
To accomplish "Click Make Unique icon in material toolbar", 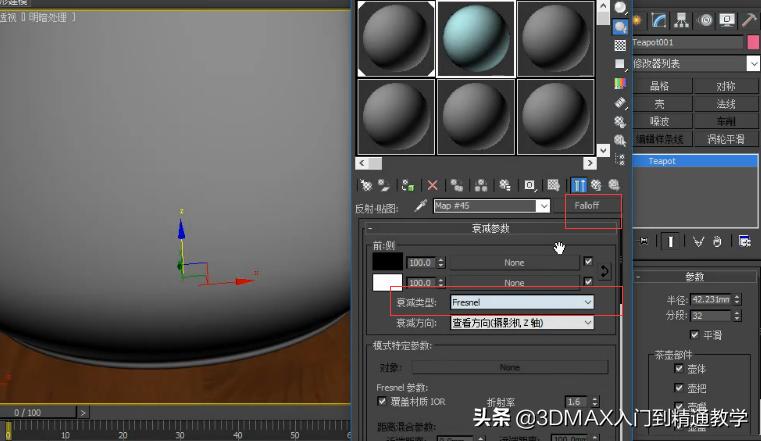I will point(481,185).
